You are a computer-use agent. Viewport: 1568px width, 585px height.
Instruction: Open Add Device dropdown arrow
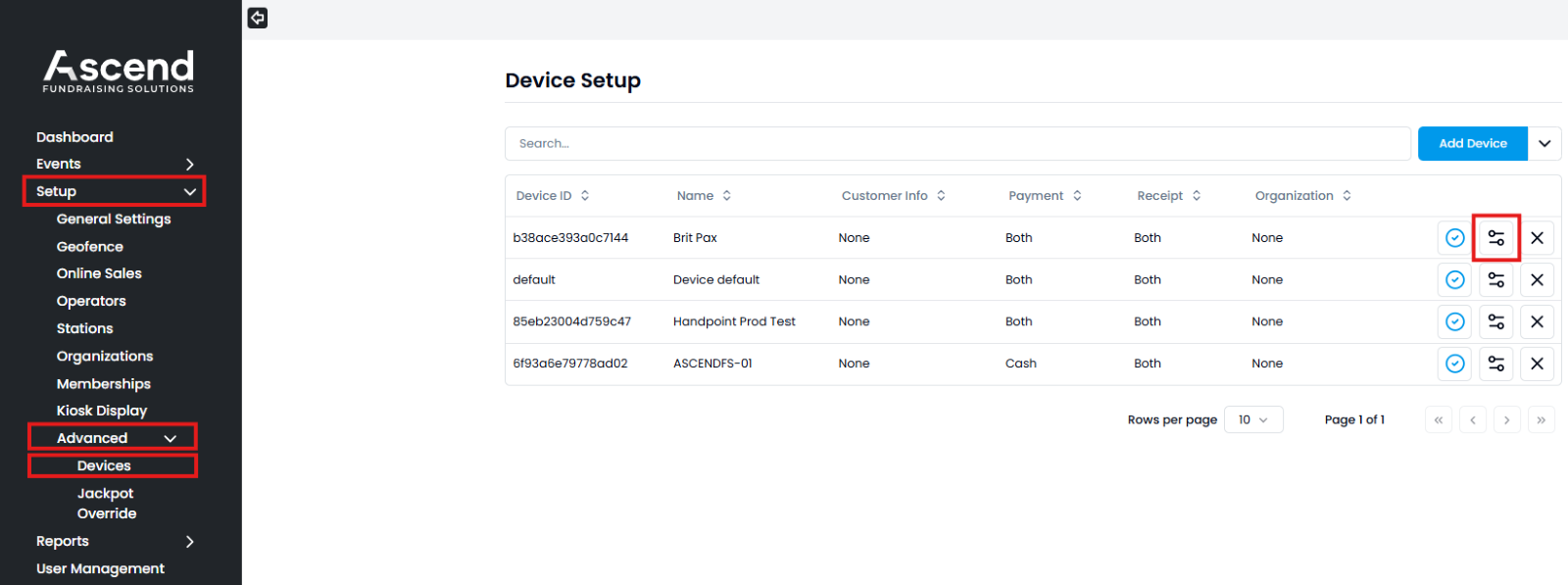[x=1544, y=144]
